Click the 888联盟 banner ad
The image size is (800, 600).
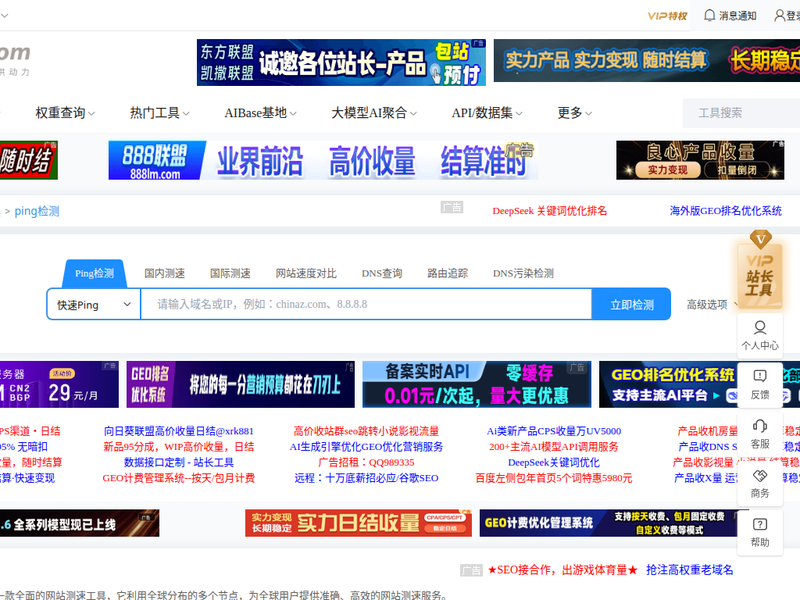[323, 160]
